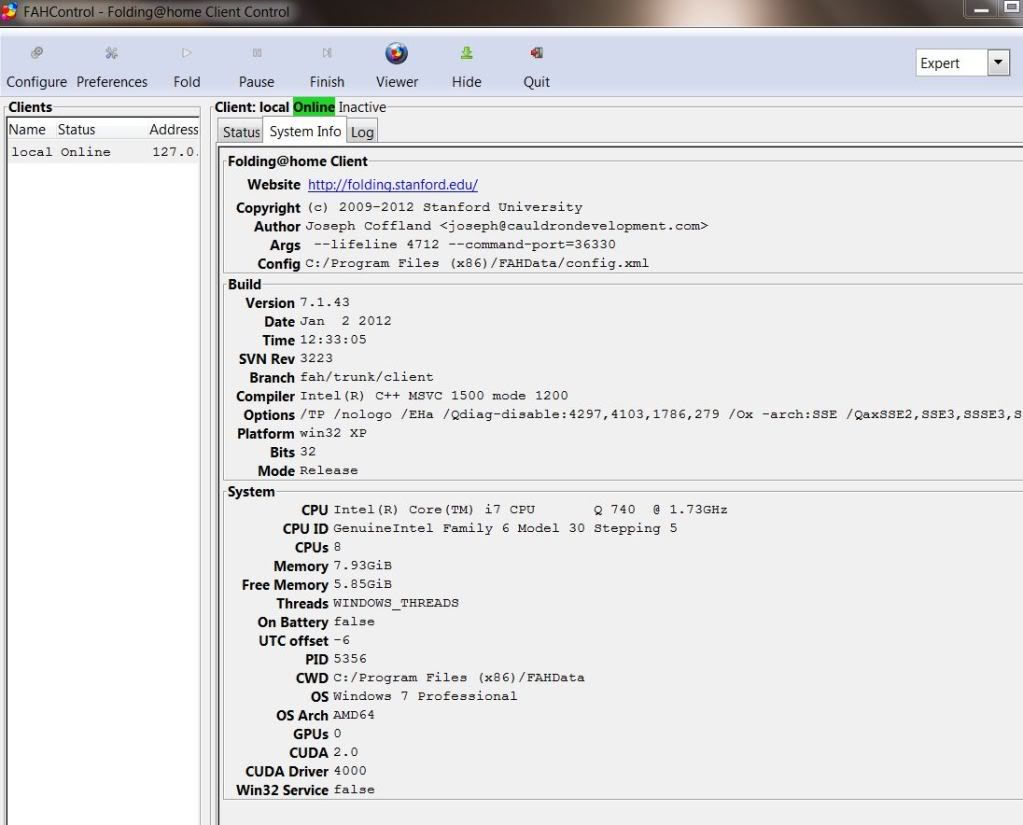This screenshot has height=825, width=1023.
Task: Click the address 127.0. of local client
Action: point(174,152)
